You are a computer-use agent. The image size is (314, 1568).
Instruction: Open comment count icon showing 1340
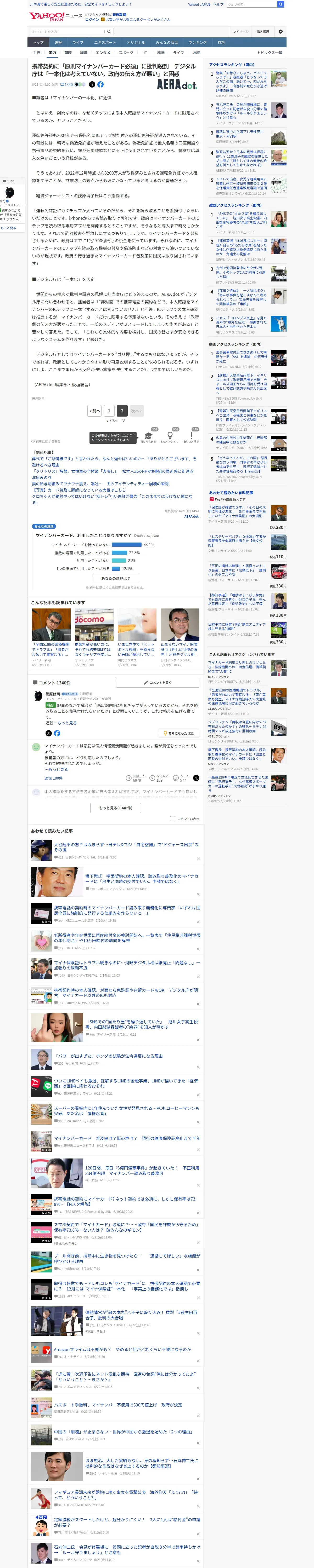pos(66,85)
